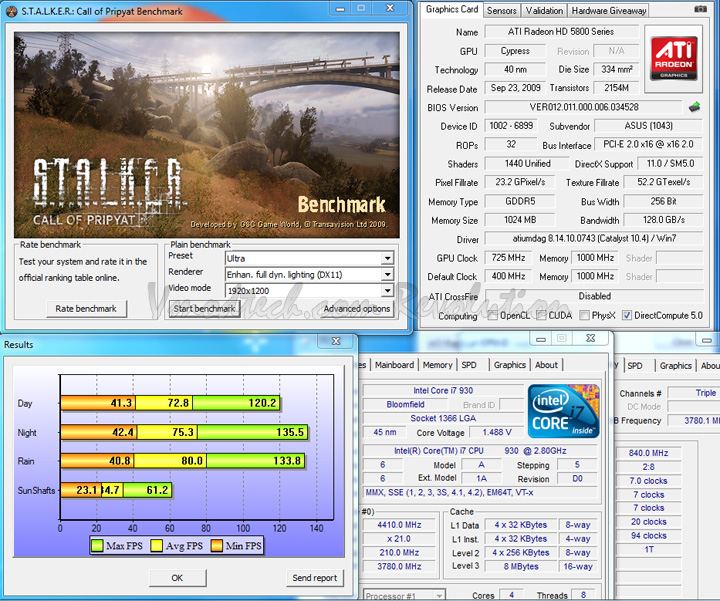The height and width of the screenshot is (601, 720).
Task: Click the S.T.A.L.K.E.R. window title icon
Action: tap(11, 11)
